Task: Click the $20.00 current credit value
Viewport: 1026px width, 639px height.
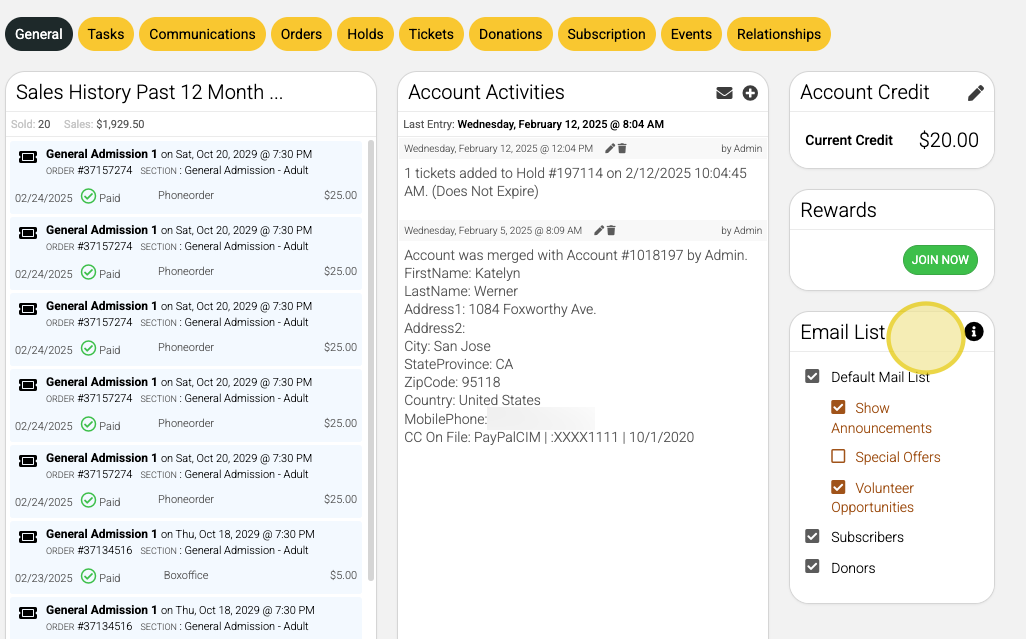Action: coord(948,140)
